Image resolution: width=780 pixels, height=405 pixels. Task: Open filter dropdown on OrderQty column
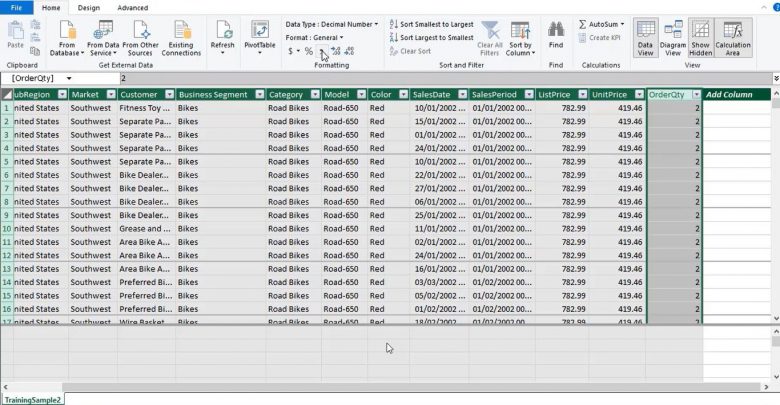(696, 95)
